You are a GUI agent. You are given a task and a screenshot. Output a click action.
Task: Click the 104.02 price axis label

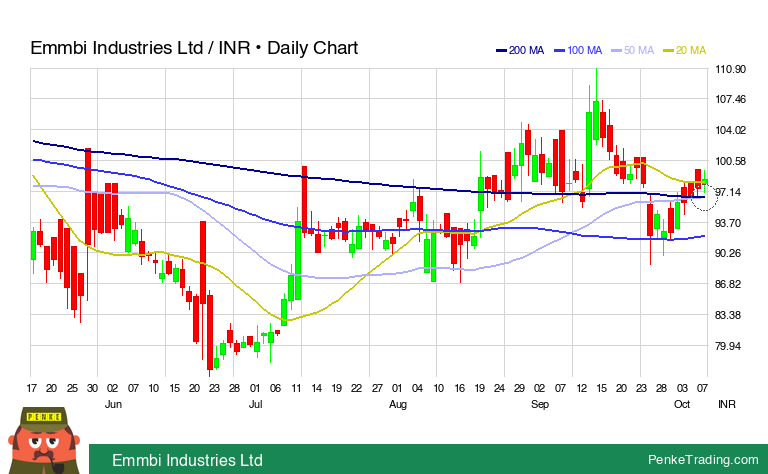[x=730, y=130]
